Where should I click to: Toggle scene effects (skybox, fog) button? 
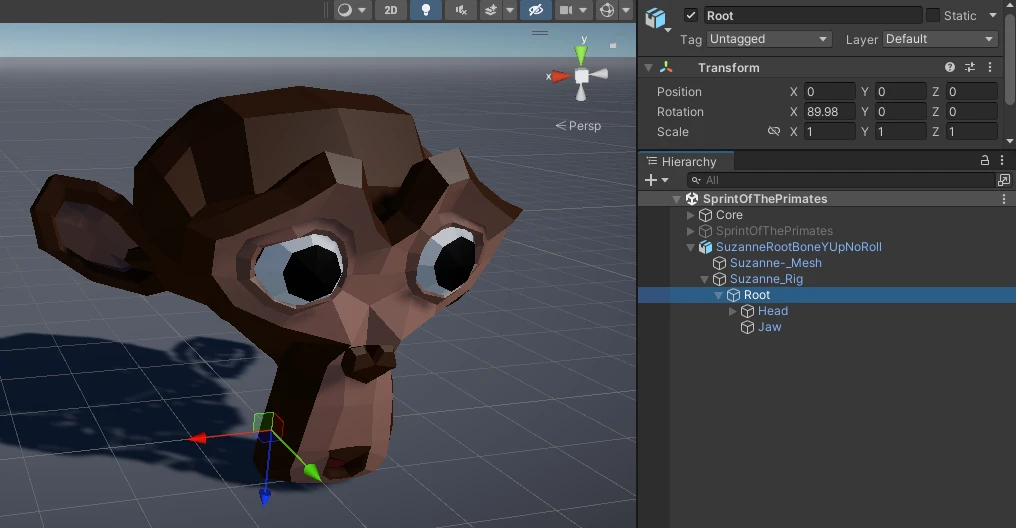[491, 10]
